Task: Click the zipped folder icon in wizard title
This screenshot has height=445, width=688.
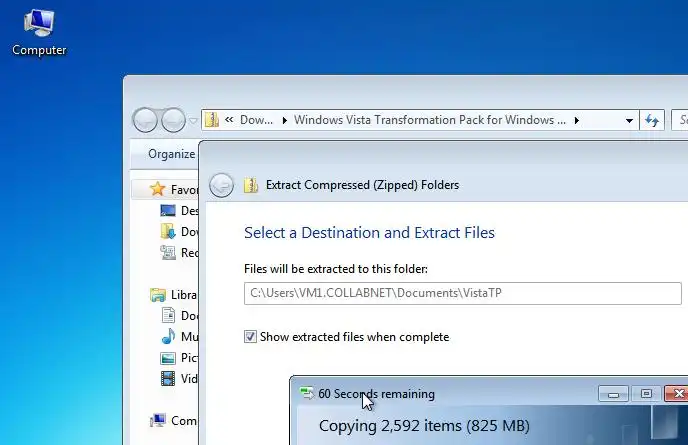Action: click(x=251, y=185)
